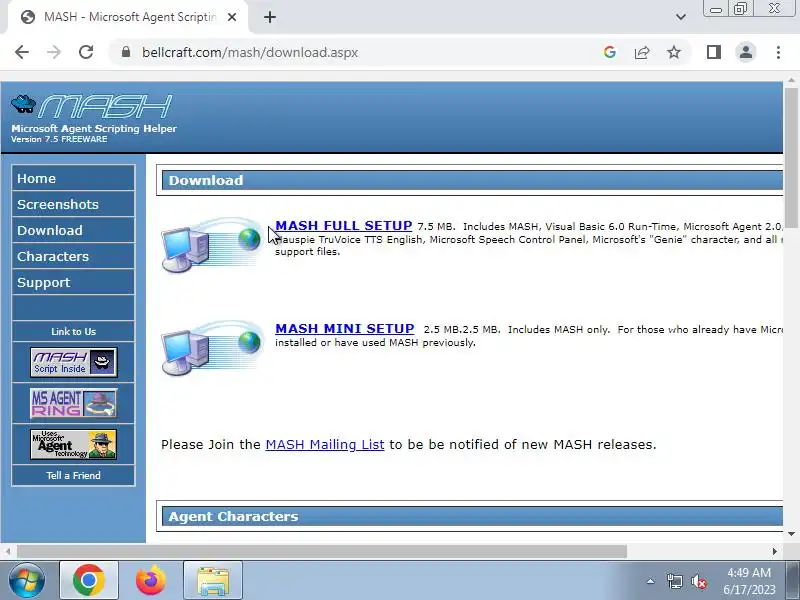Open the side panel icon
The image size is (800, 600).
pos(714,52)
